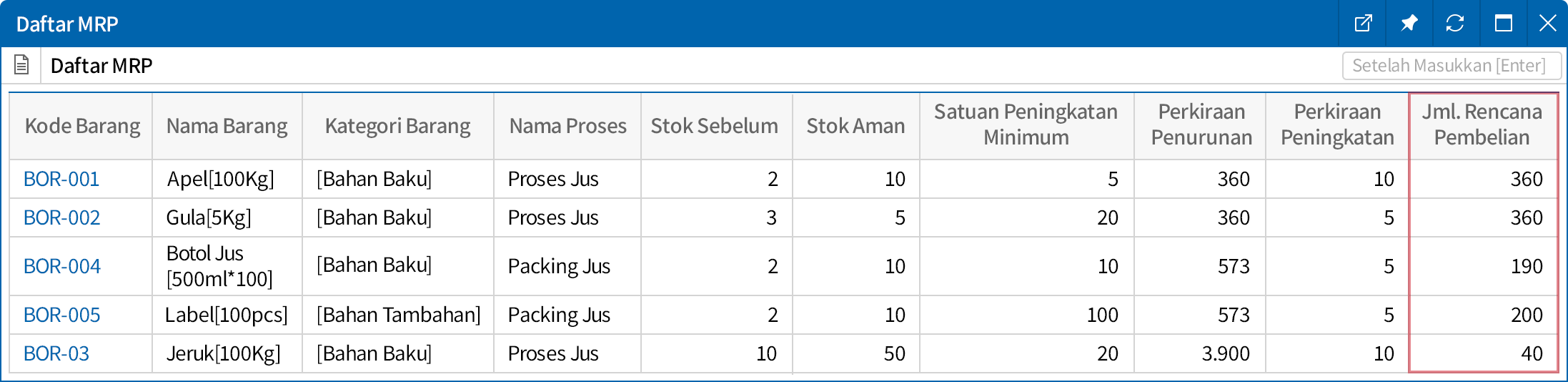Open item code BOR-001
This screenshot has height=382, width=1568.
click(61, 179)
